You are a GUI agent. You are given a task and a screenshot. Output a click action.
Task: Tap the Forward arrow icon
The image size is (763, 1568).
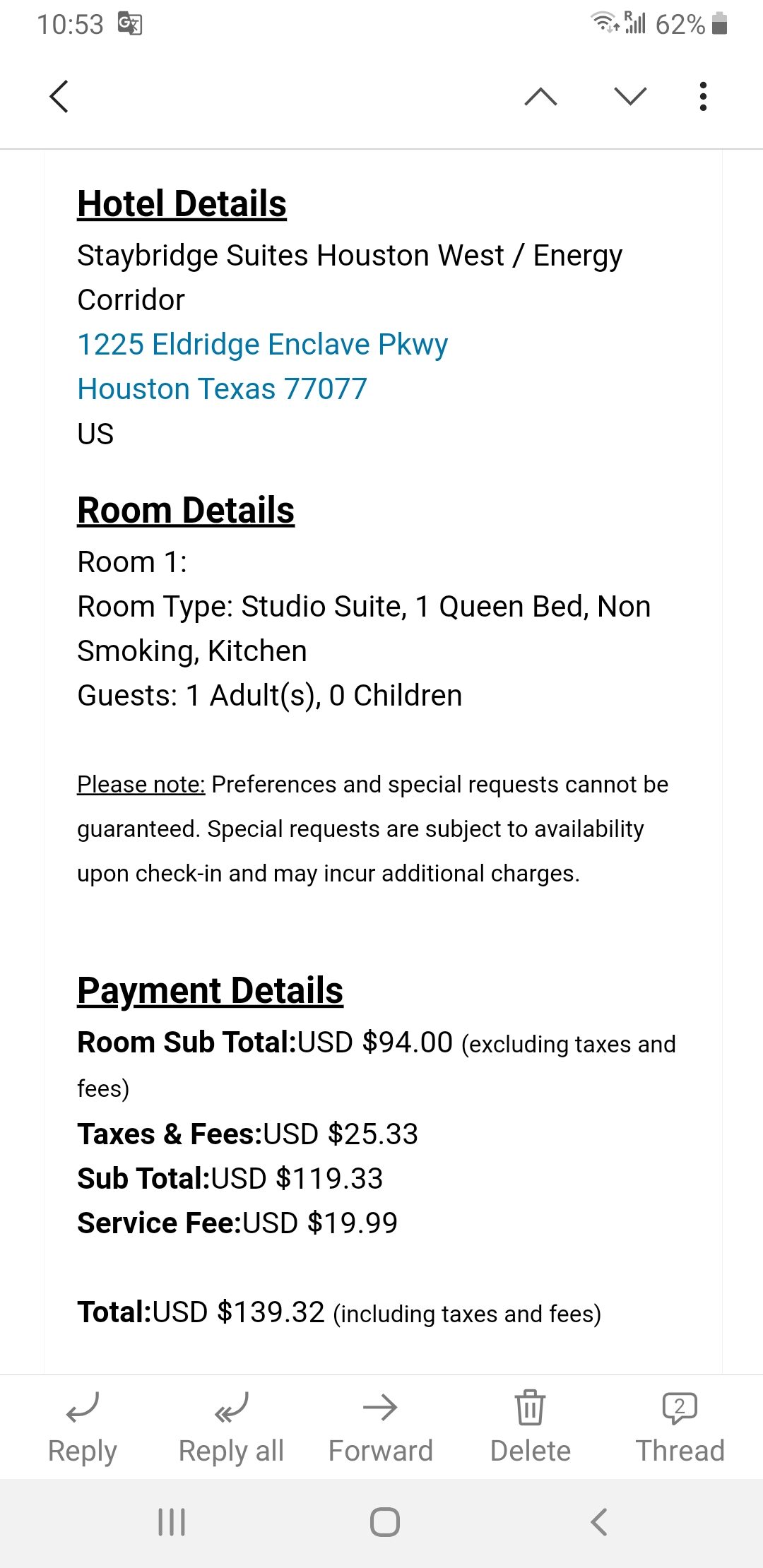(380, 1407)
